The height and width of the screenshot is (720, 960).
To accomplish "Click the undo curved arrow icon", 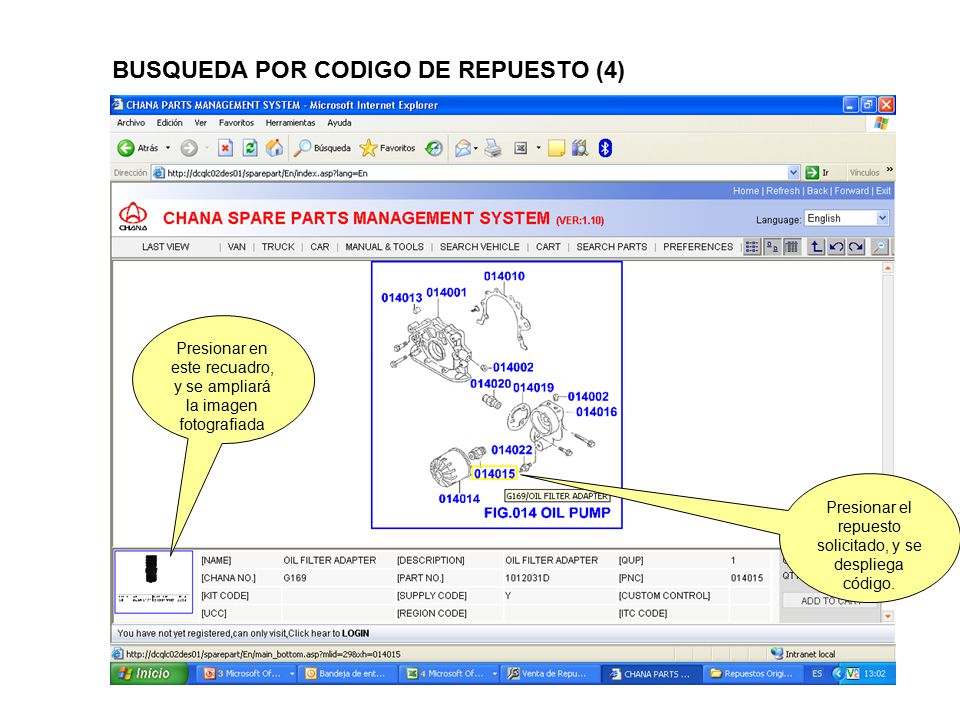I will [836, 247].
